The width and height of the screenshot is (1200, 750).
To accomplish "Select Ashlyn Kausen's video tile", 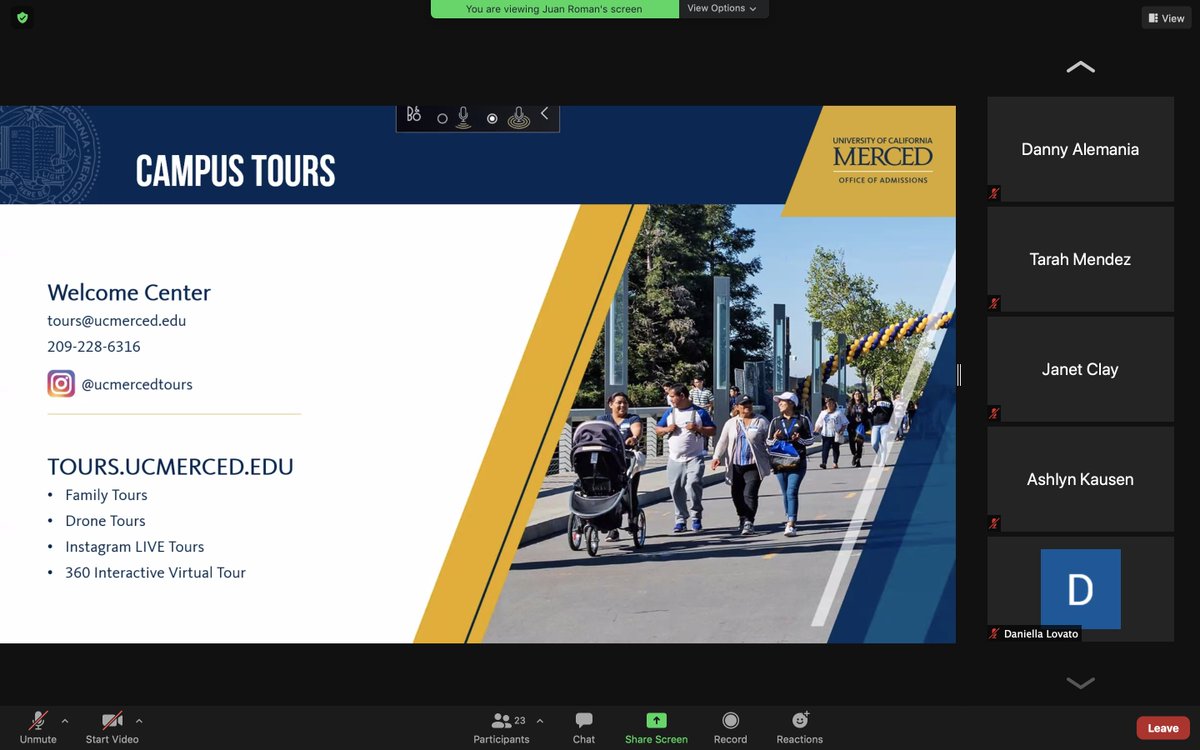I will 1080,479.
